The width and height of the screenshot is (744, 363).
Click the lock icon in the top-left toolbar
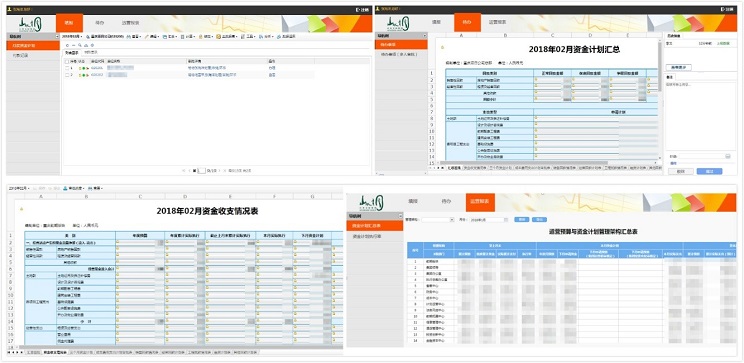coord(200,37)
